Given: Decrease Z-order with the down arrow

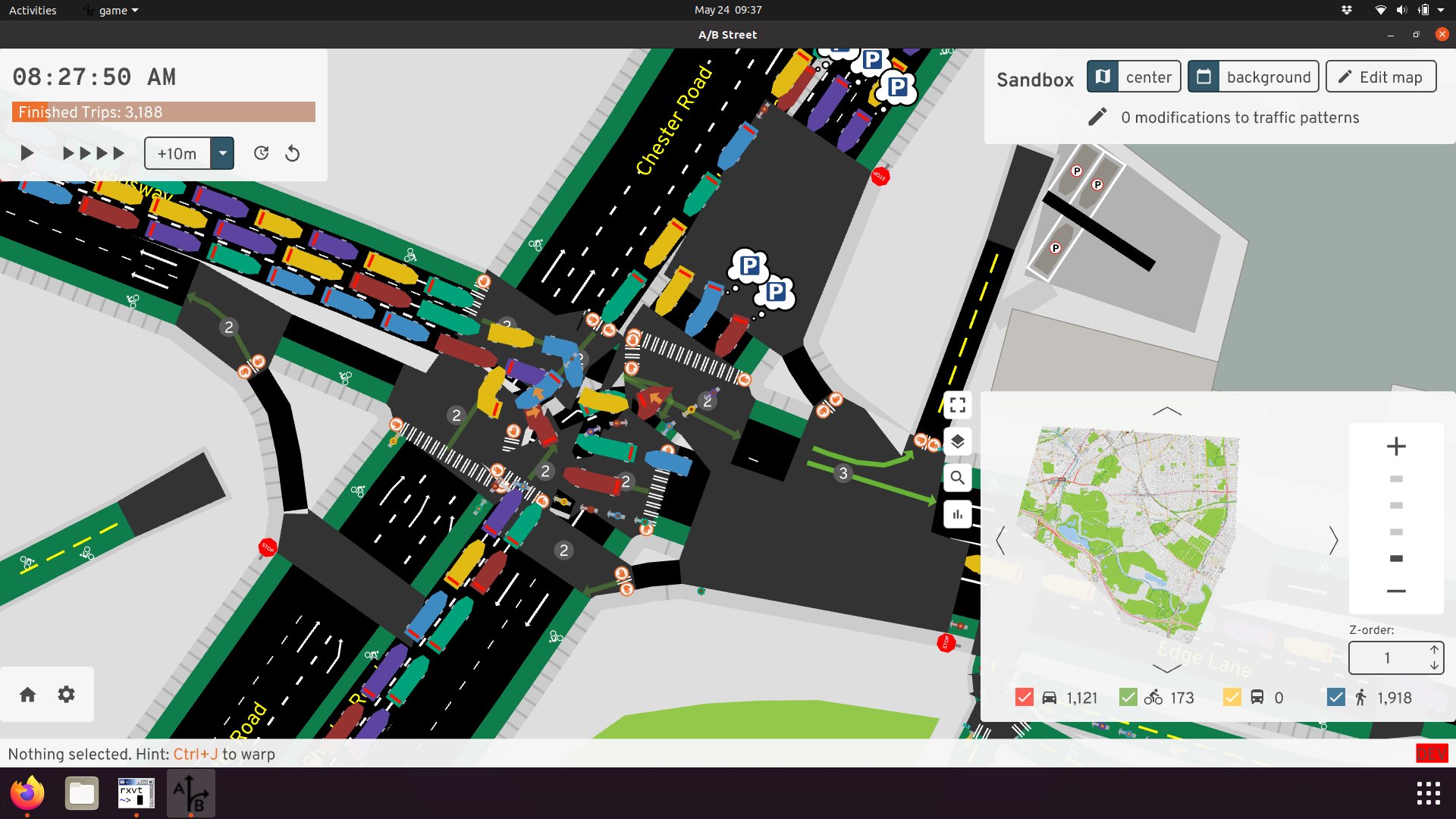Looking at the screenshot, I should [x=1434, y=666].
